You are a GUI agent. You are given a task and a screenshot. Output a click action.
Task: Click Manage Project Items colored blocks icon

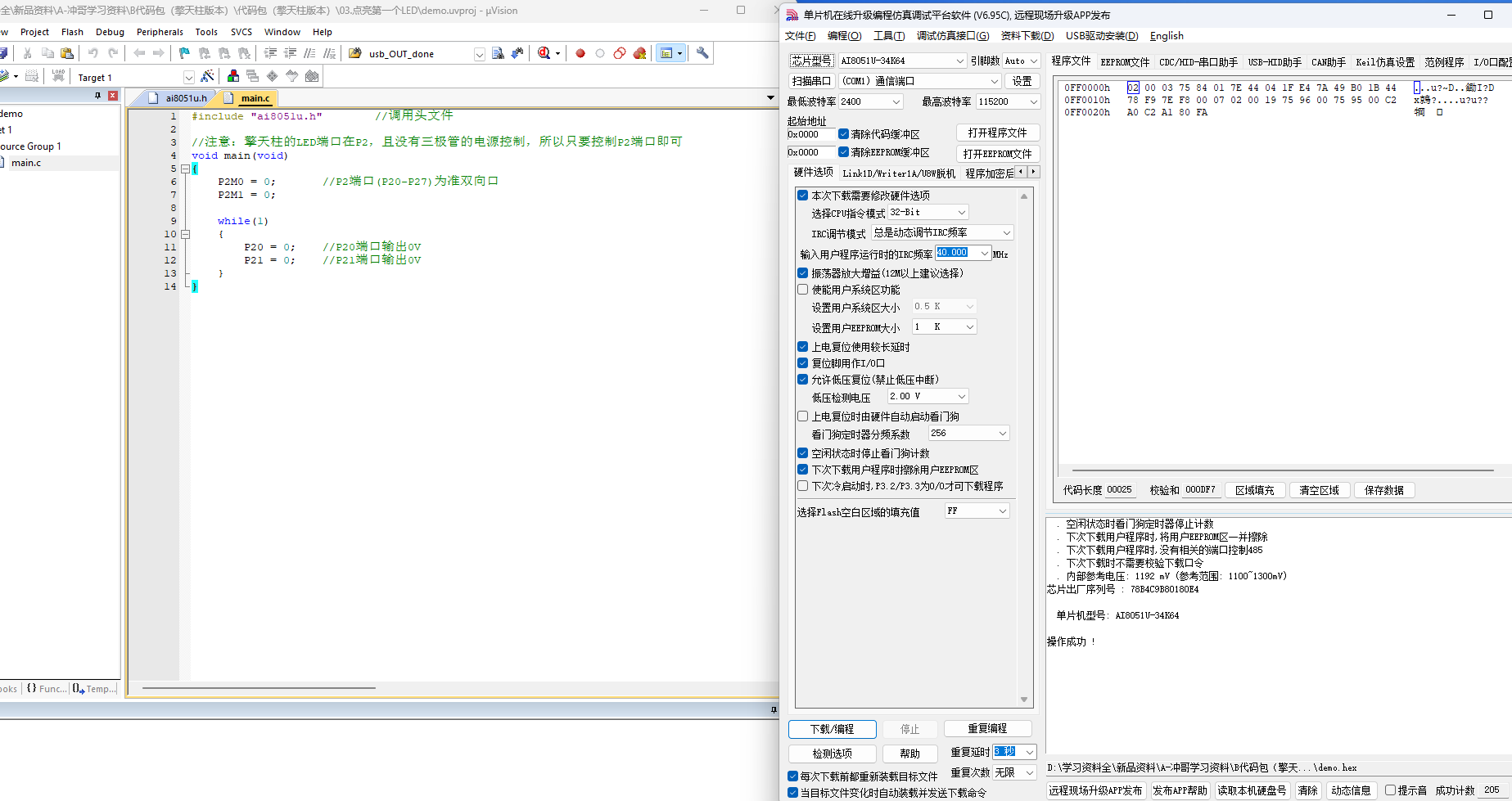click(x=233, y=76)
